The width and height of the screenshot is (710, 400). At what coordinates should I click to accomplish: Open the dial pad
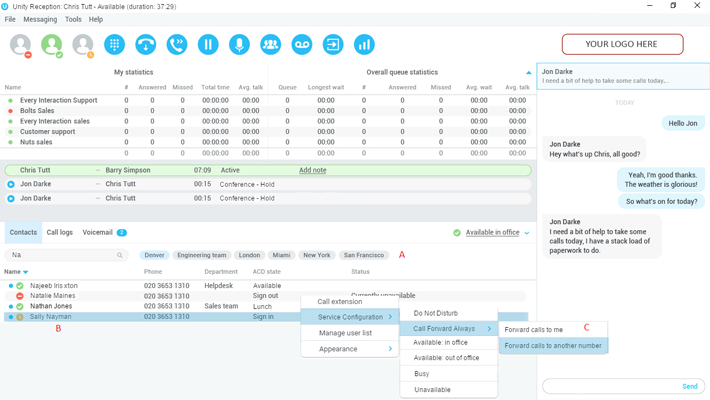point(114,44)
